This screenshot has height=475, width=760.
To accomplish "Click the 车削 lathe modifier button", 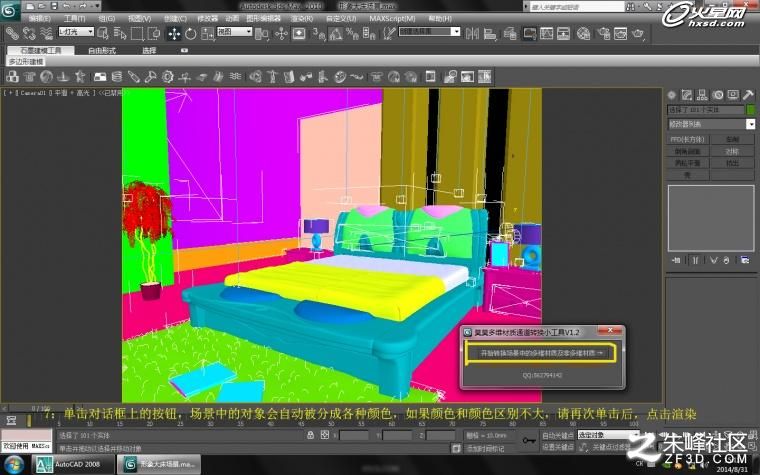I will coord(732,140).
